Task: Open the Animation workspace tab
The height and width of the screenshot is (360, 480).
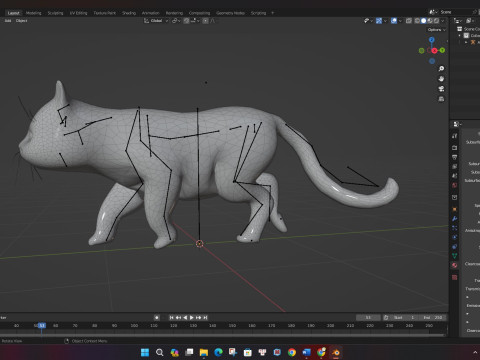Action: pyautogui.click(x=151, y=13)
